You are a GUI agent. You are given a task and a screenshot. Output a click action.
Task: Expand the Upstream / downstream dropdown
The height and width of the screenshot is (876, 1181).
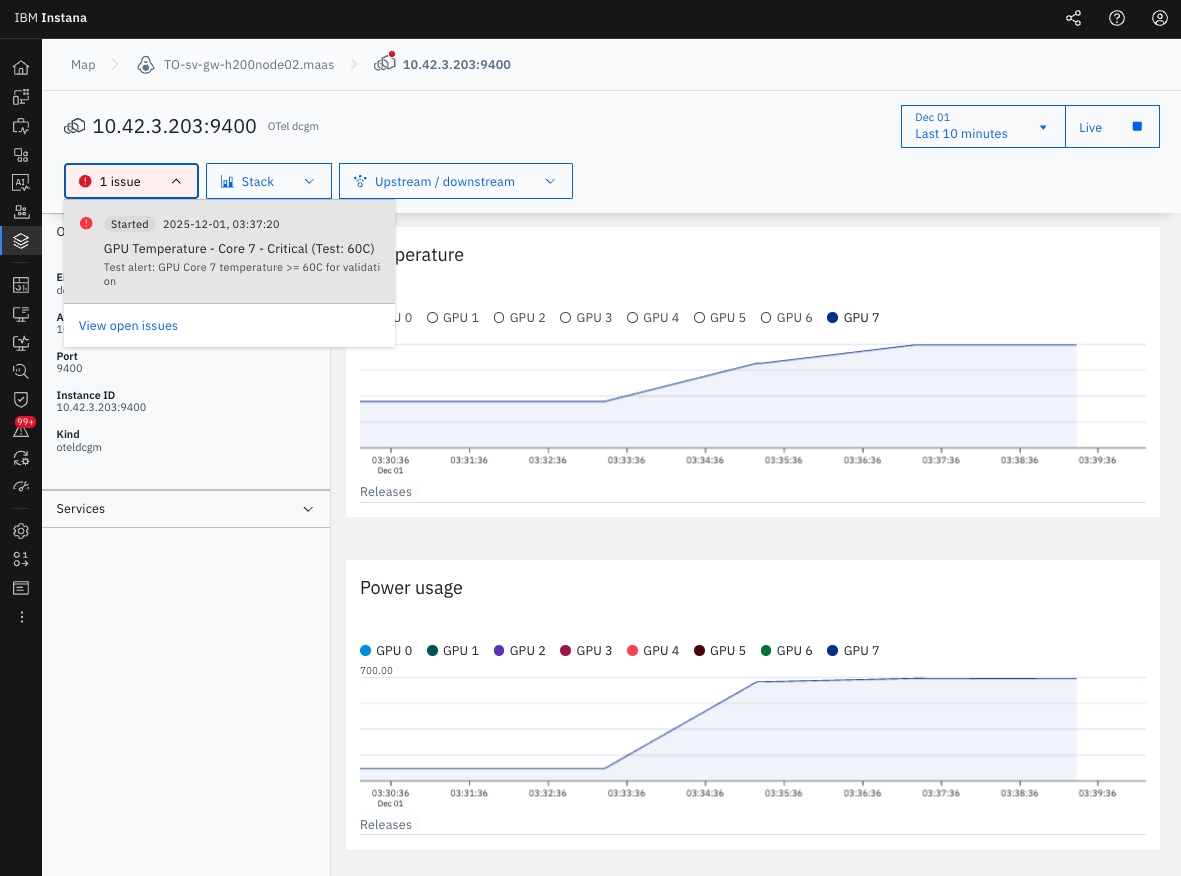(x=455, y=181)
